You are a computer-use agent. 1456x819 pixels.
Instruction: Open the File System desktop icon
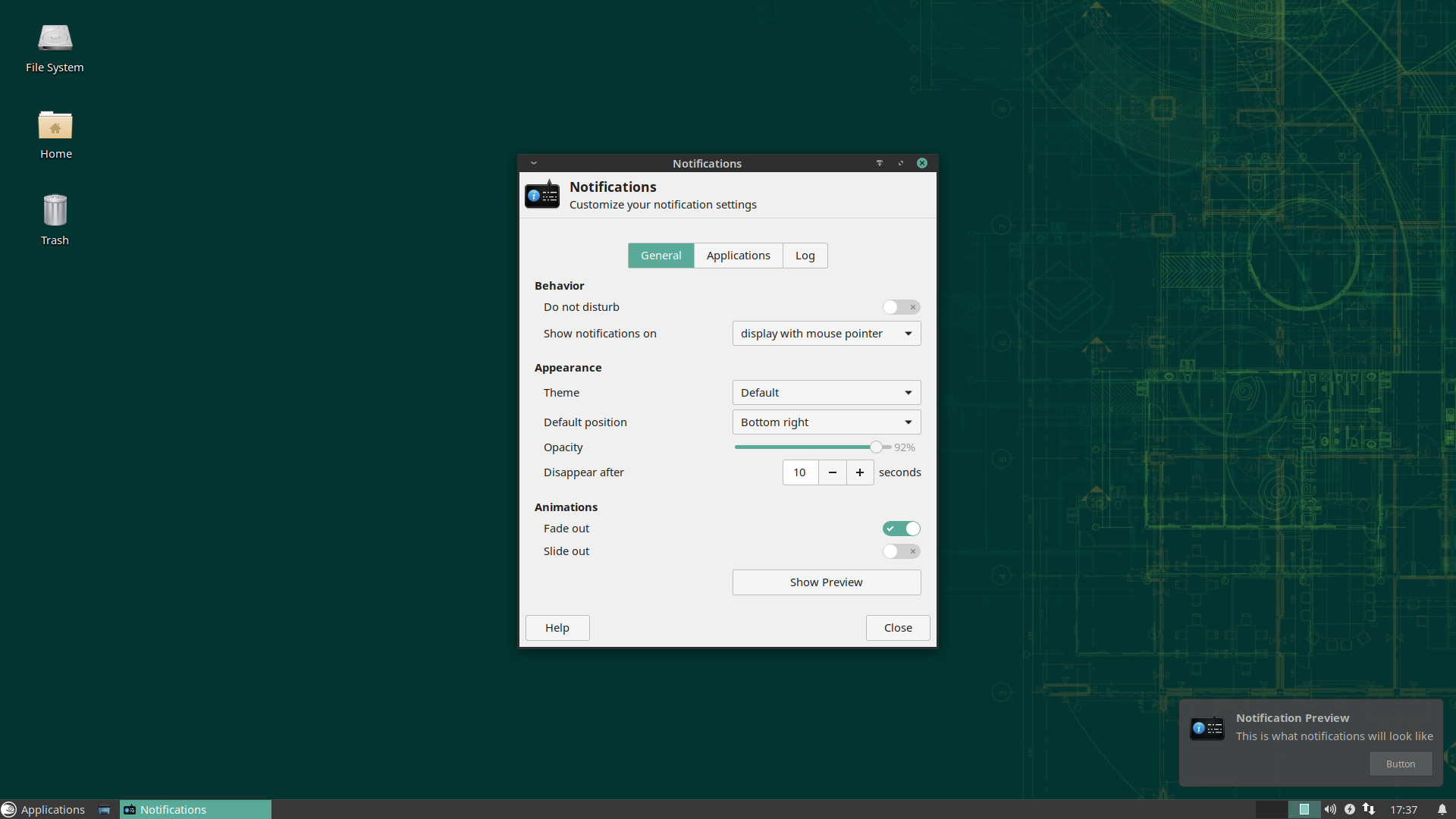point(55,47)
